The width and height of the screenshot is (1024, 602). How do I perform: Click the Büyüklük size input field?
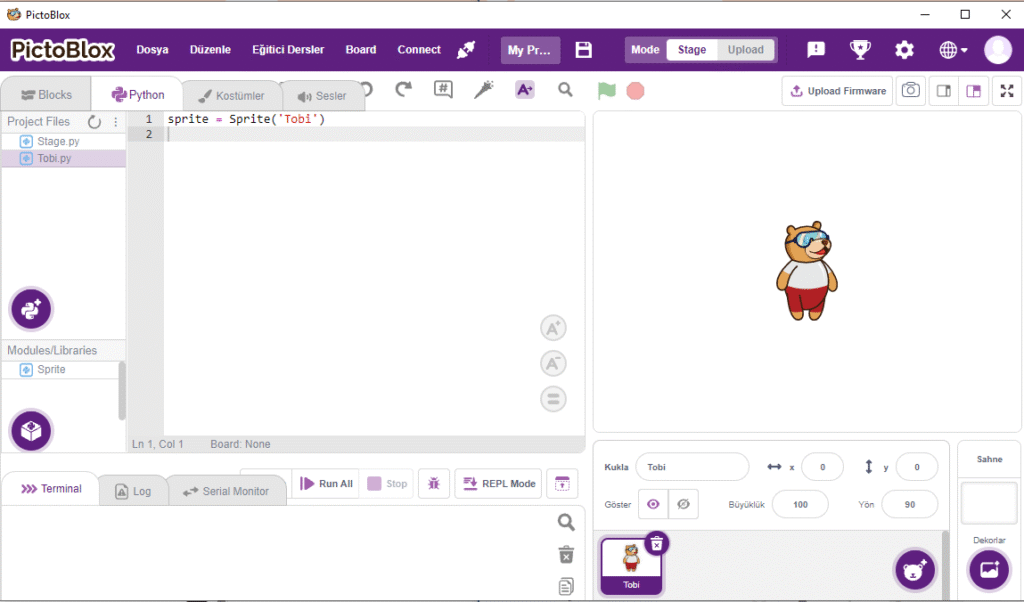pos(799,505)
